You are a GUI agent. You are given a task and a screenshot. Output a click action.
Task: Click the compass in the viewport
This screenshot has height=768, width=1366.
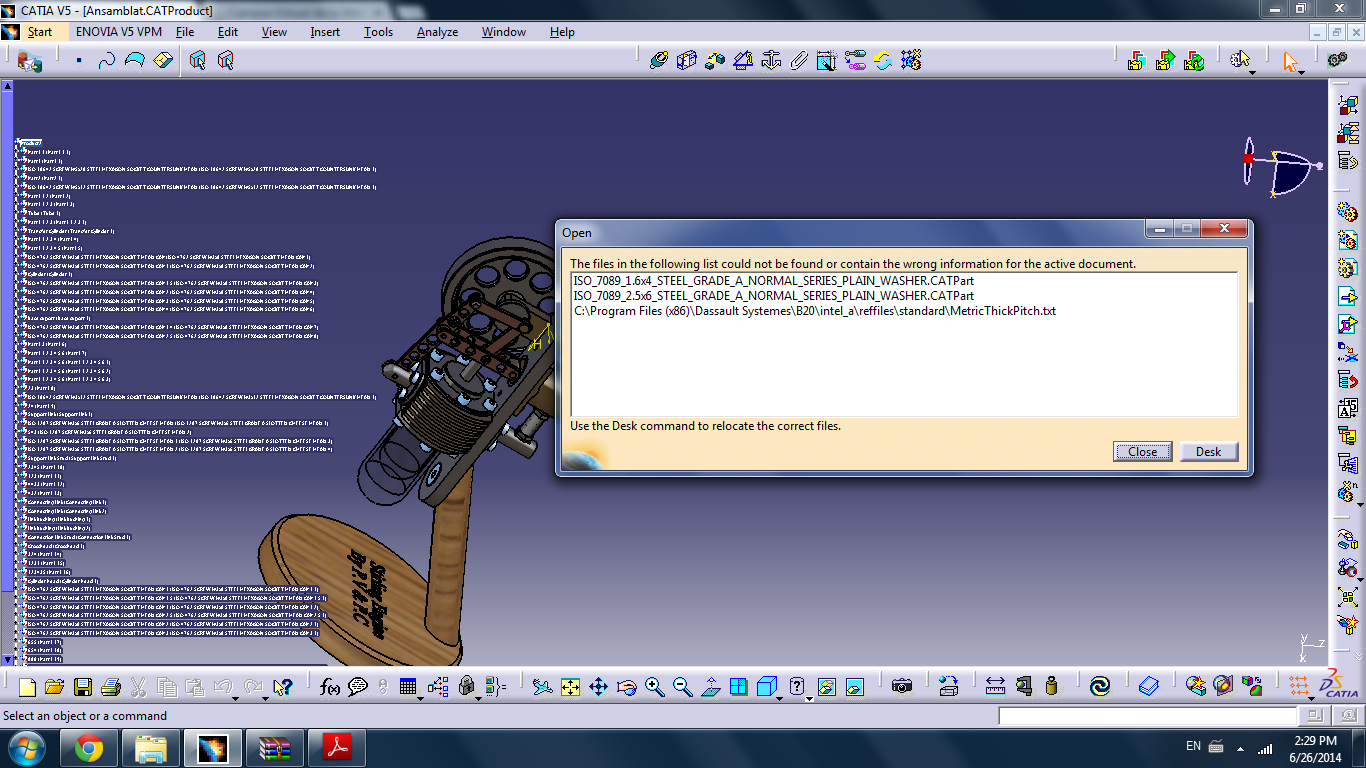pyautogui.click(x=1281, y=169)
